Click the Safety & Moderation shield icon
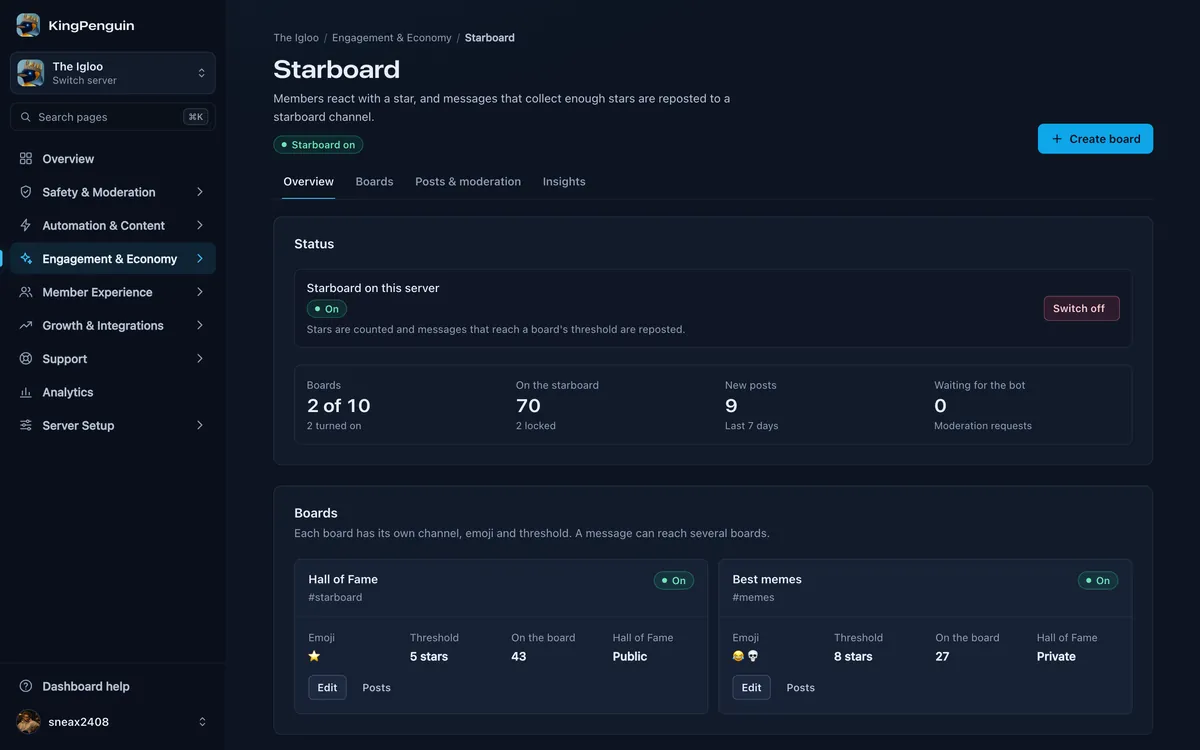Screen dimensions: 1200x750 [26, 192]
